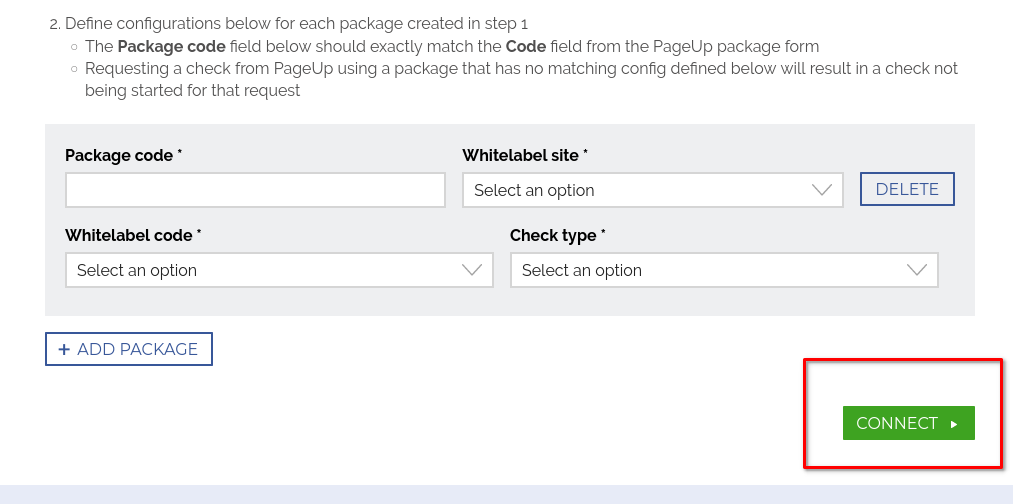Delete this package configuration

coord(907,189)
